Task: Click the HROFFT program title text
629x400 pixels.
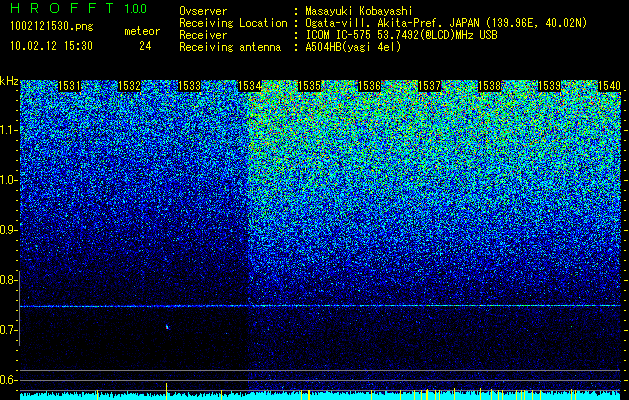Action: pos(62,8)
